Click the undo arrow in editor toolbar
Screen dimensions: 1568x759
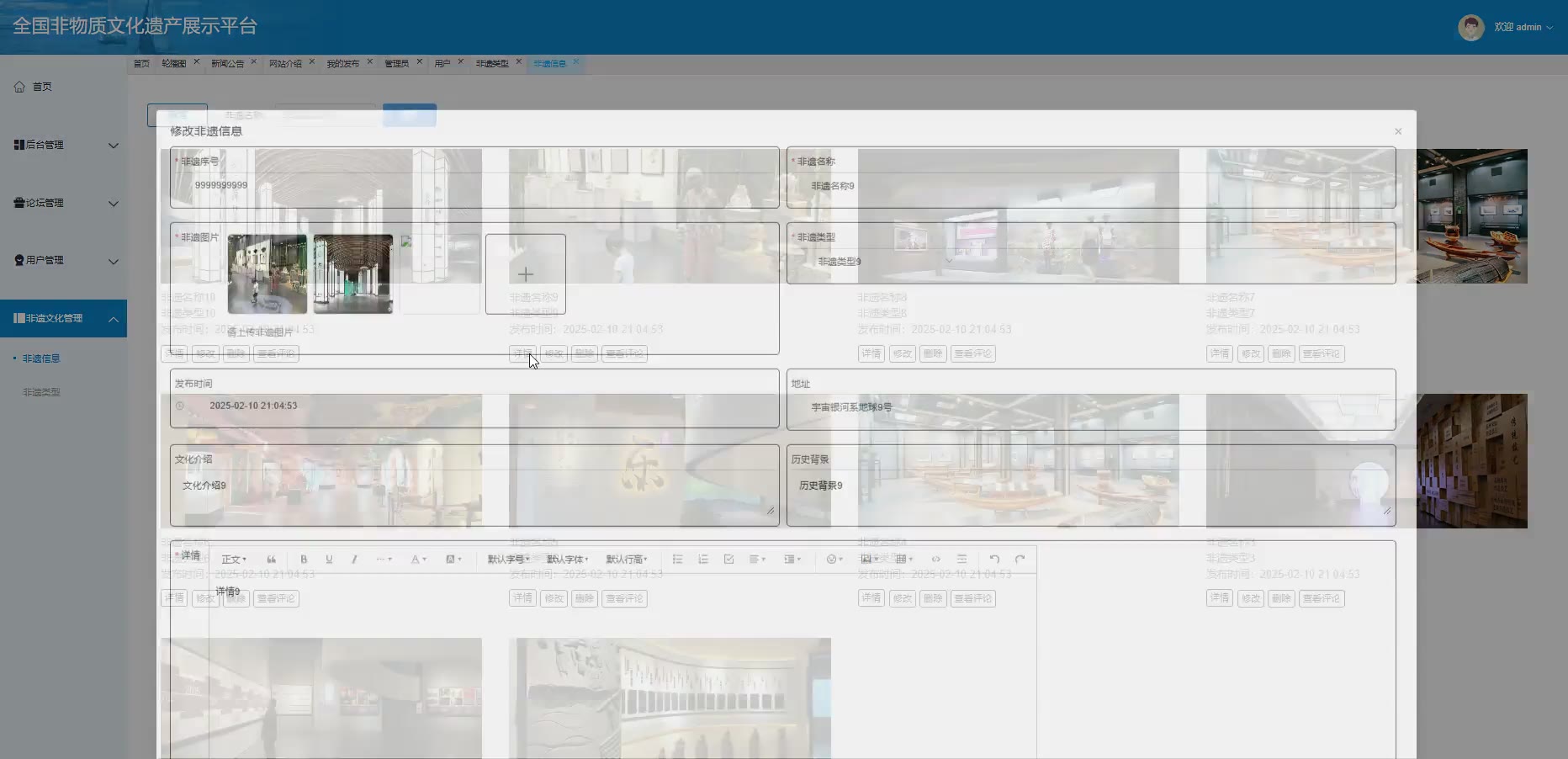pyautogui.click(x=994, y=560)
